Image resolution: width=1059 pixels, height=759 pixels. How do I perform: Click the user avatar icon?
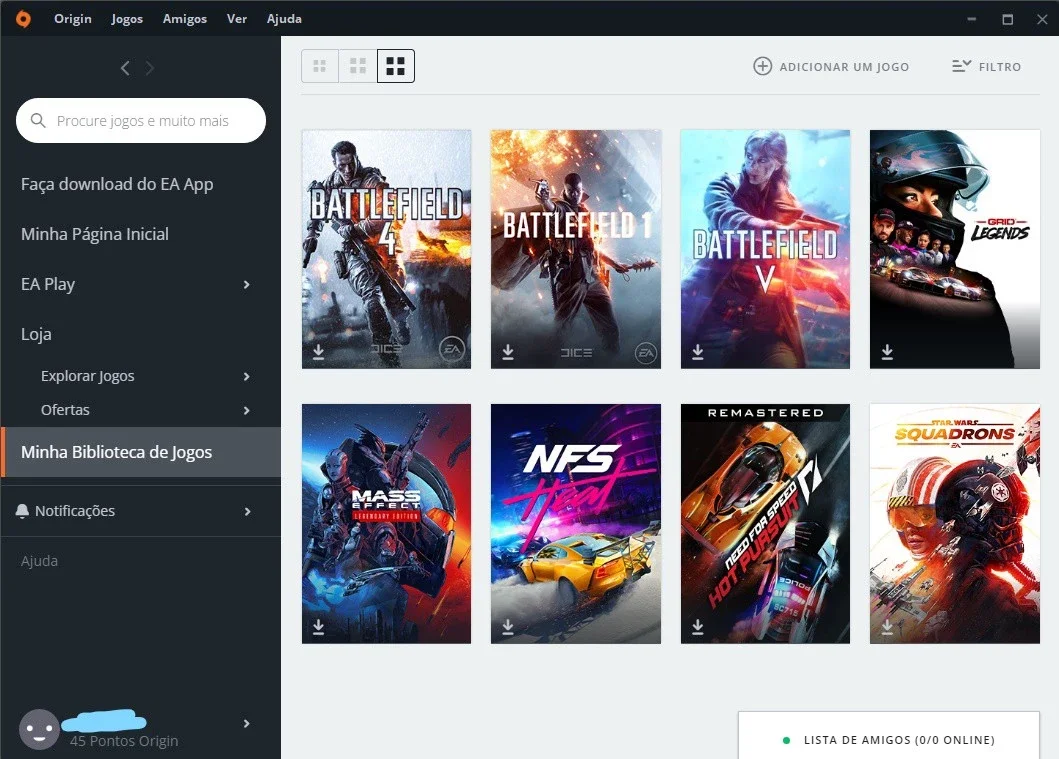click(x=39, y=729)
